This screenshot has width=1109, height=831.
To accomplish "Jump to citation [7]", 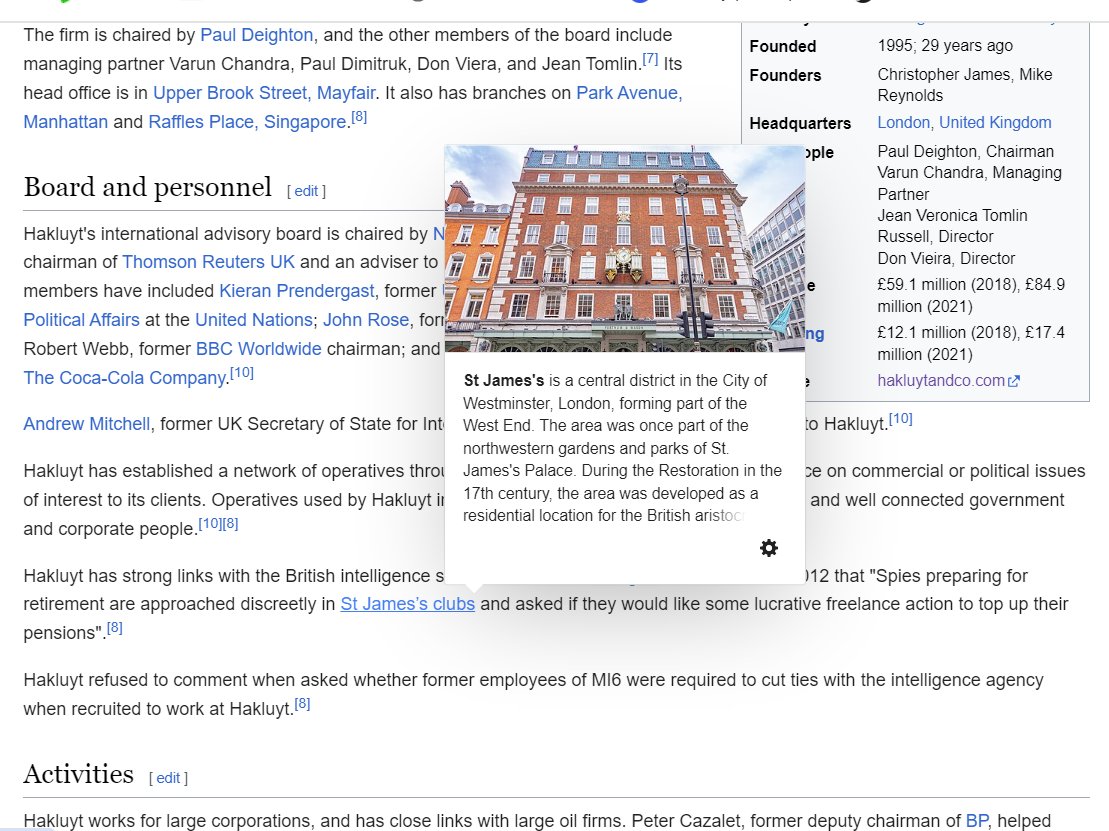I will [x=650, y=59].
